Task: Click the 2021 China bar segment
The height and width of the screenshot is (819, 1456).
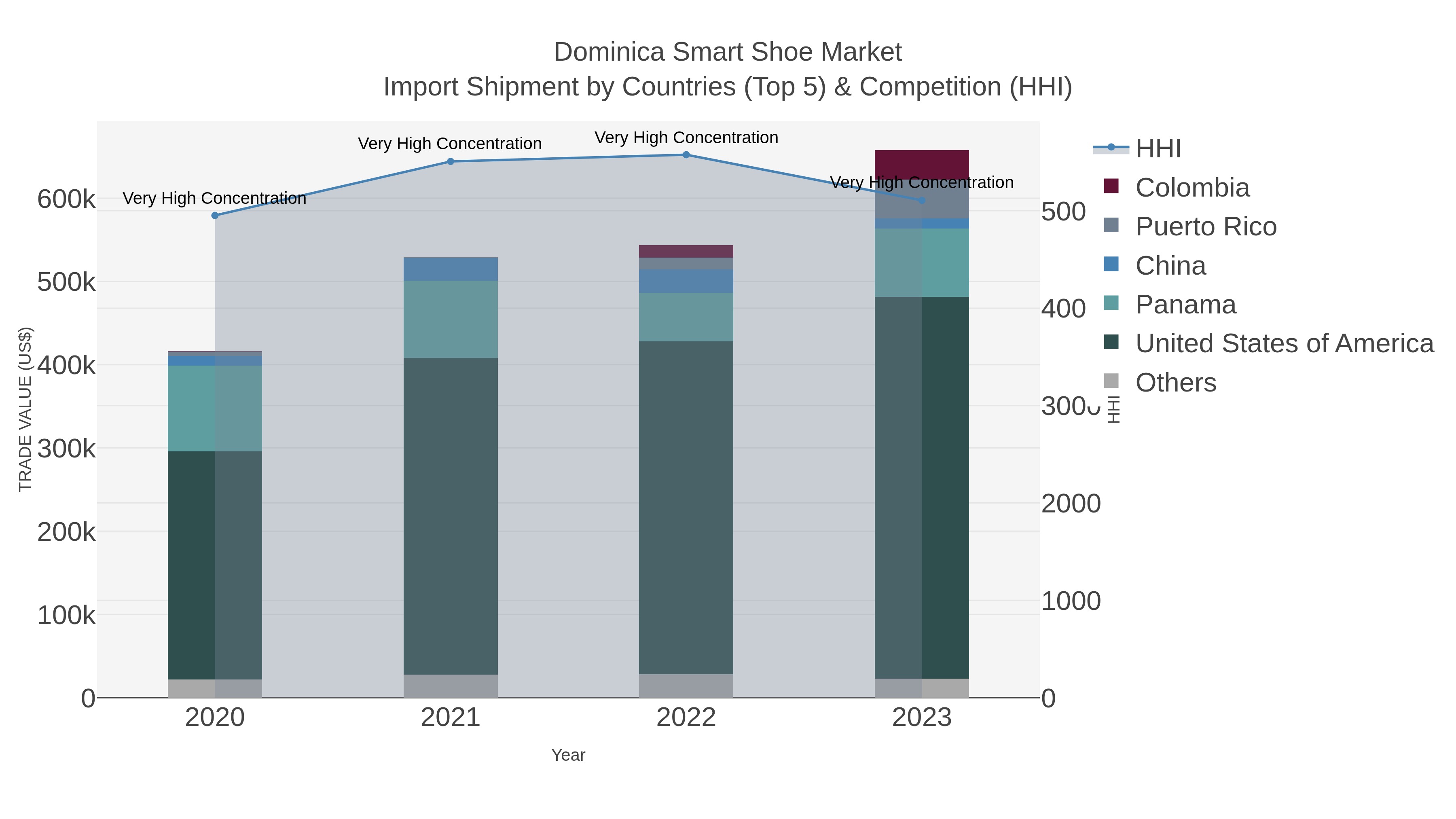Action: pyautogui.click(x=451, y=269)
